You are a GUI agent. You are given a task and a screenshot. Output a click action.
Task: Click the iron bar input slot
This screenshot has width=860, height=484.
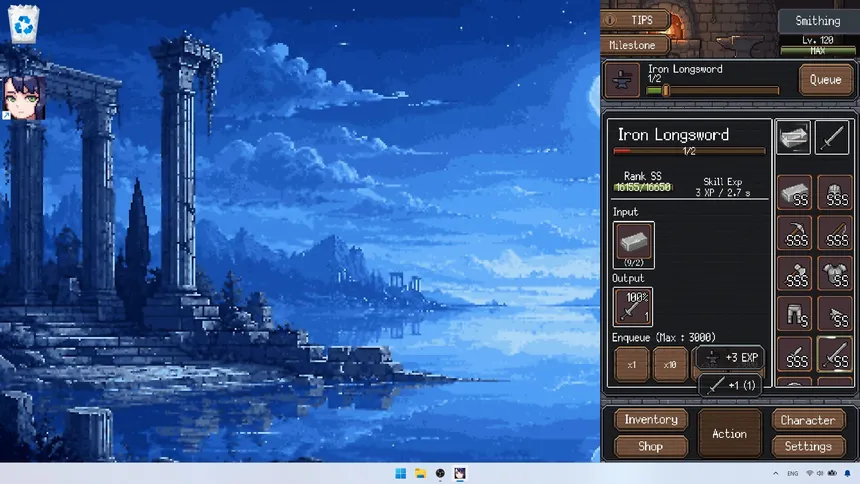(633, 245)
